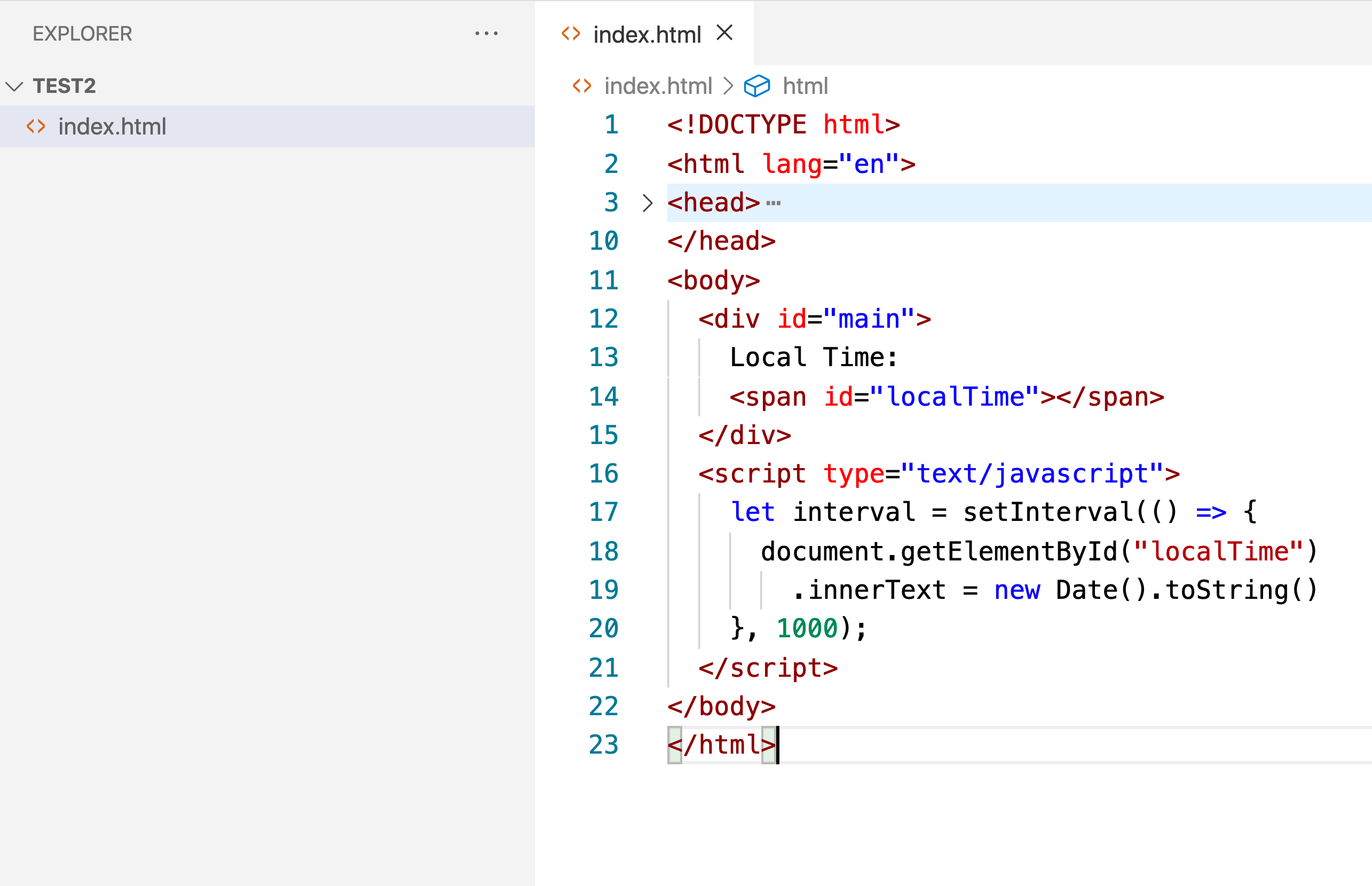Viewport: 1372px width, 886px height.
Task: Click the breadcrumb separator chevron
Action: [x=728, y=86]
